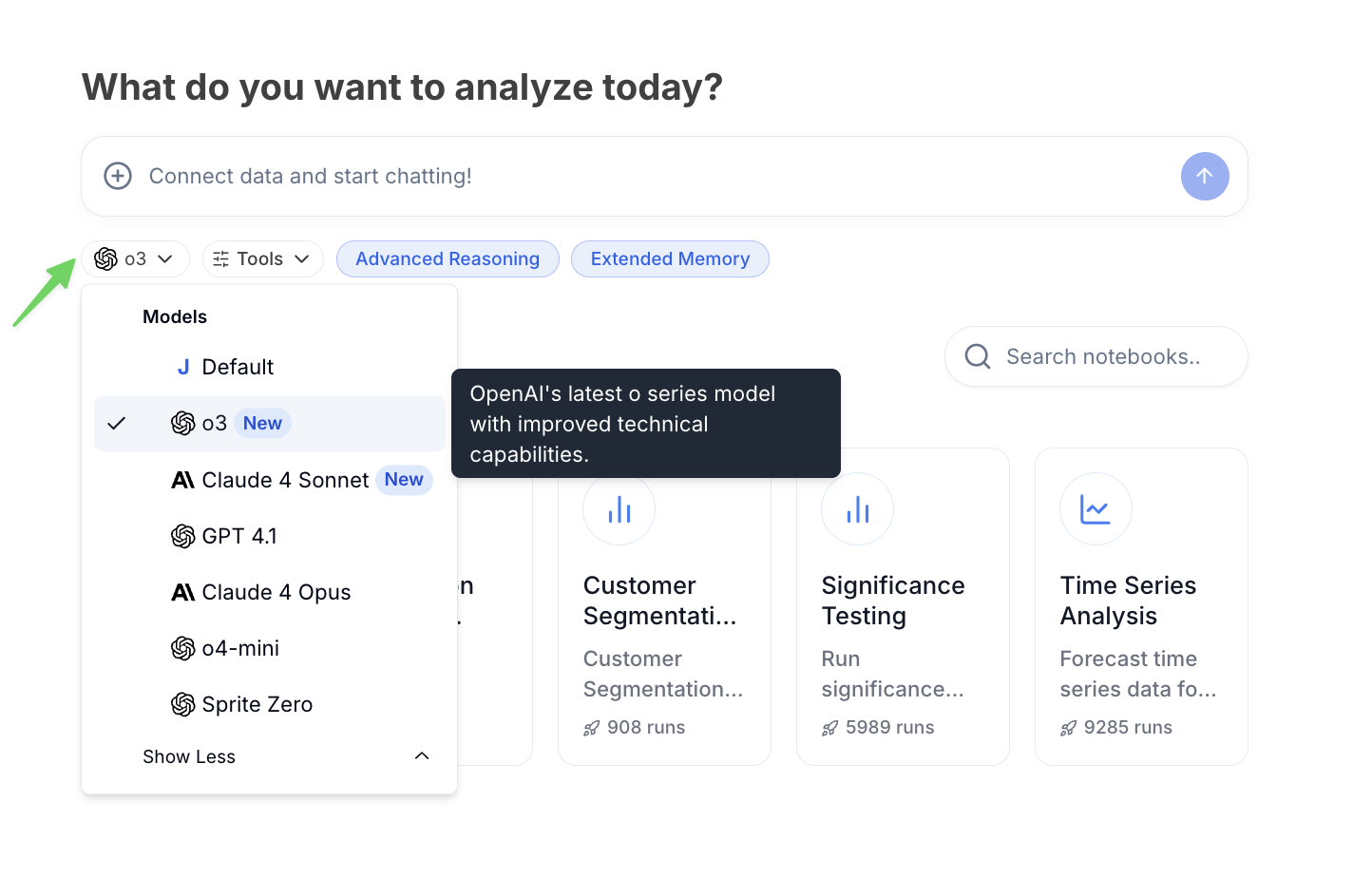Click the Show Less text

coord(189,756)
